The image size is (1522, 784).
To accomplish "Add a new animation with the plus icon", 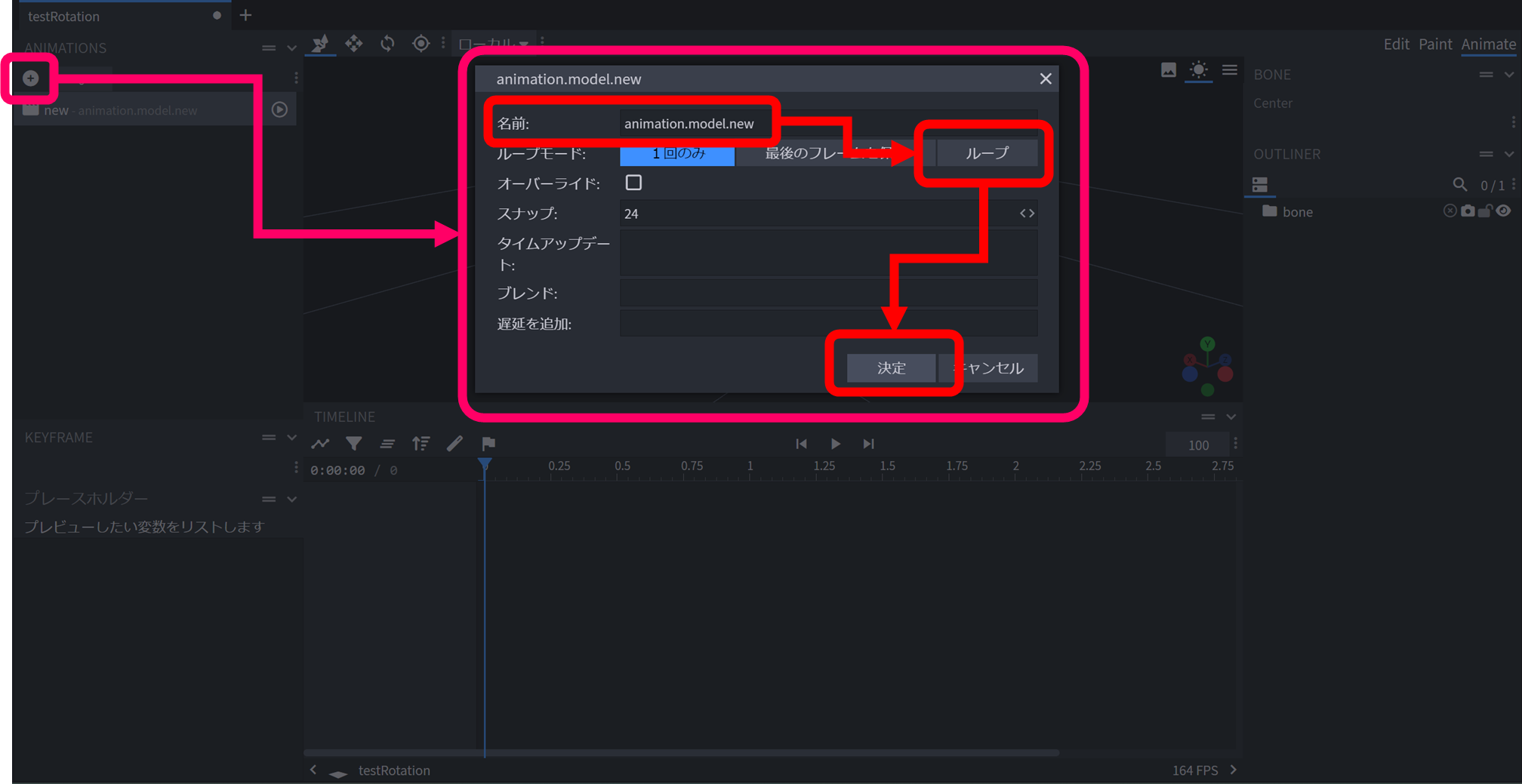I will coord(30,78).
